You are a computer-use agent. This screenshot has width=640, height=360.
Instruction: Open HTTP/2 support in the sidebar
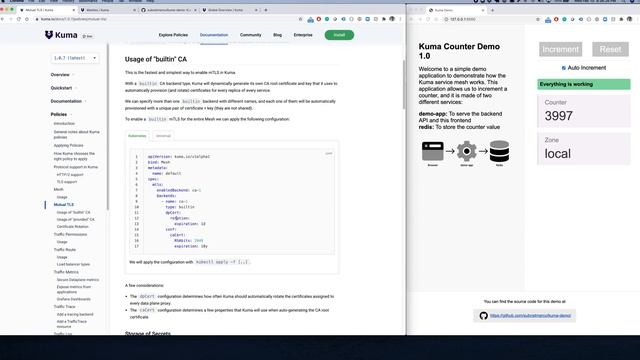[70, 174]
